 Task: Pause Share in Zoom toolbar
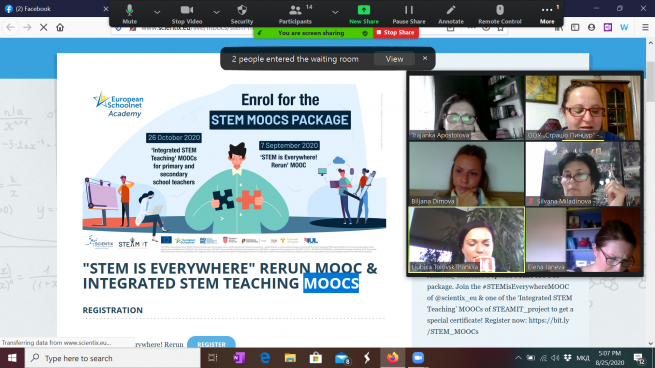tap(409, 14)
